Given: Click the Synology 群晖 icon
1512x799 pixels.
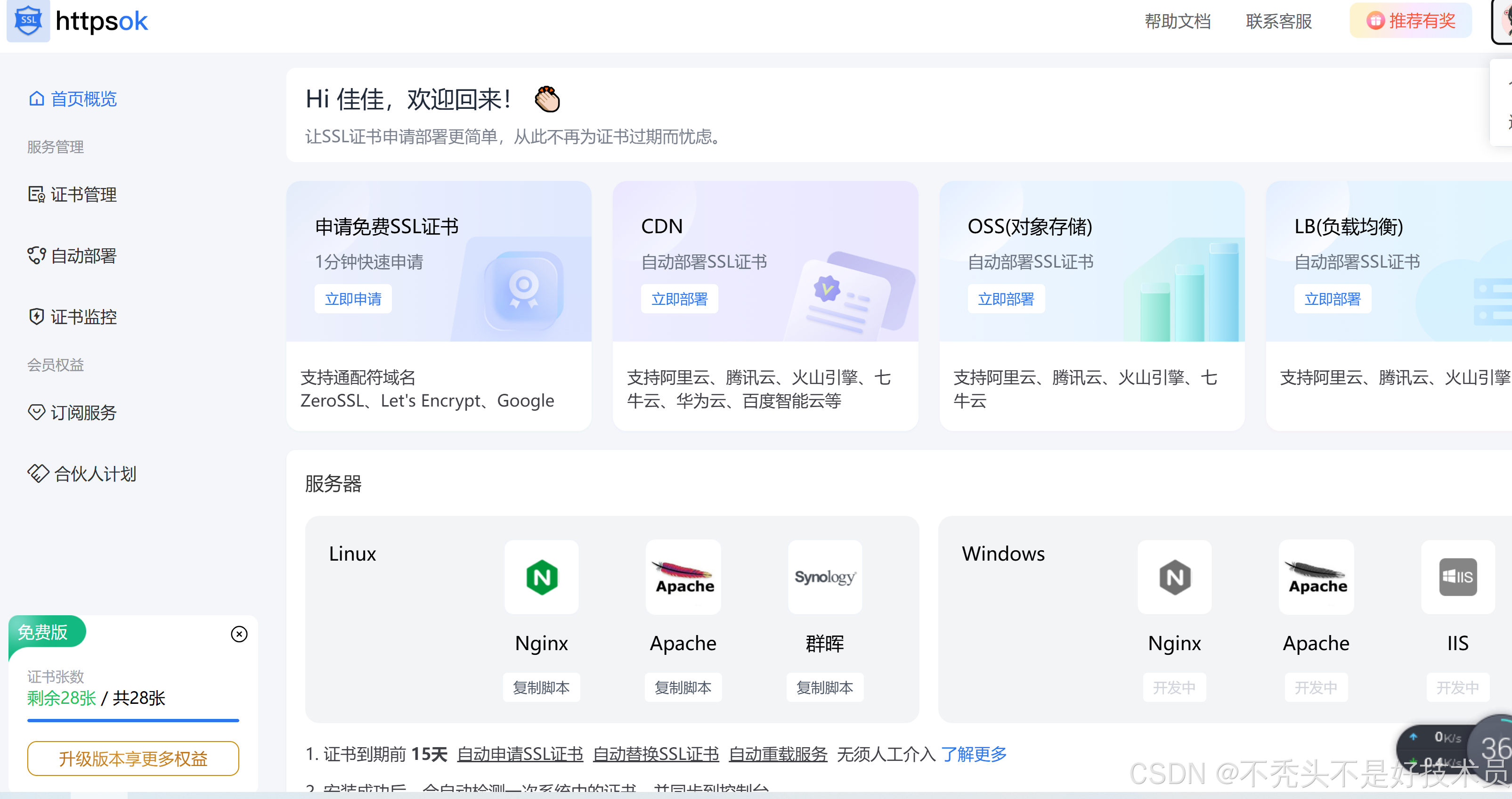Looking at the screenshot, I should pyautogui.click(x=825, y=577).
